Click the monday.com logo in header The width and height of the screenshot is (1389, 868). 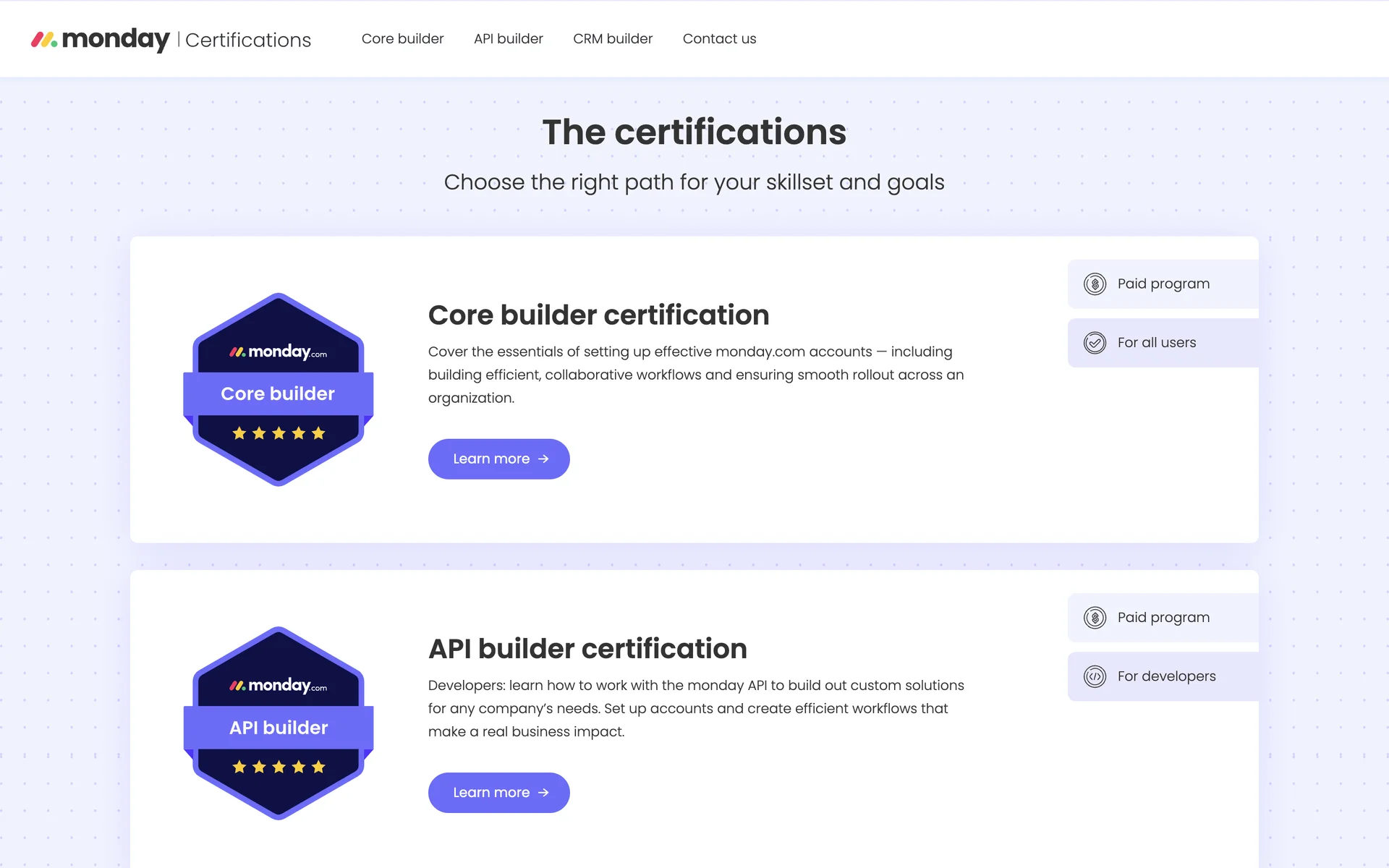[100, 39]
